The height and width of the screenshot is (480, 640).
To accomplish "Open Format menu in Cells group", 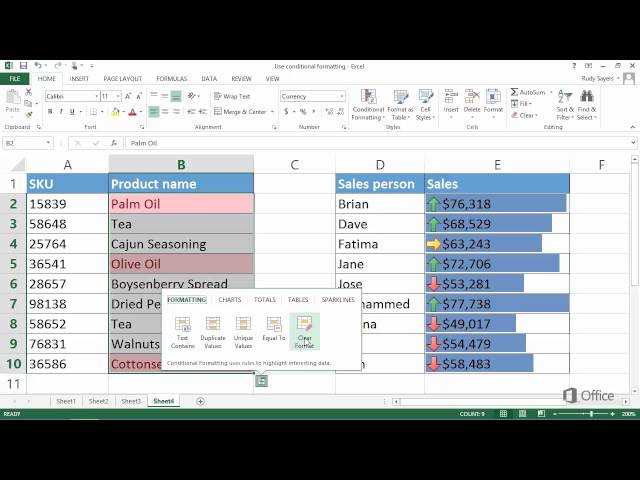I will pyautogui.click(x=493, y=104).
